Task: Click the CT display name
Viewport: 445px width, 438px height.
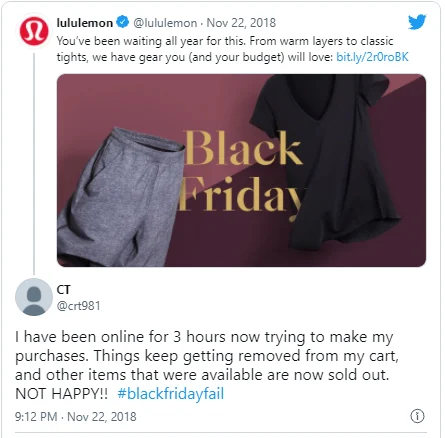Action: [x=63, y=289]
